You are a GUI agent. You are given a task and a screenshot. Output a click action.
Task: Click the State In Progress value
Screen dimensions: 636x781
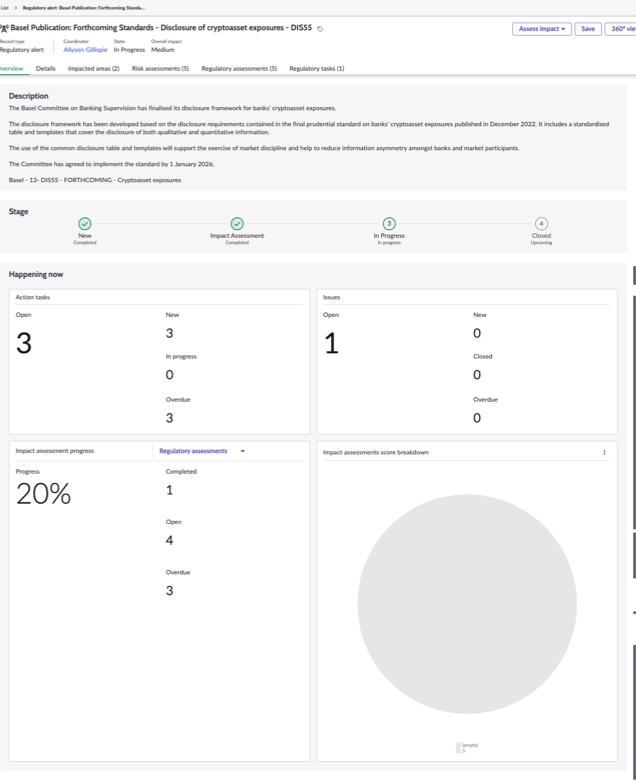[129, 50]
